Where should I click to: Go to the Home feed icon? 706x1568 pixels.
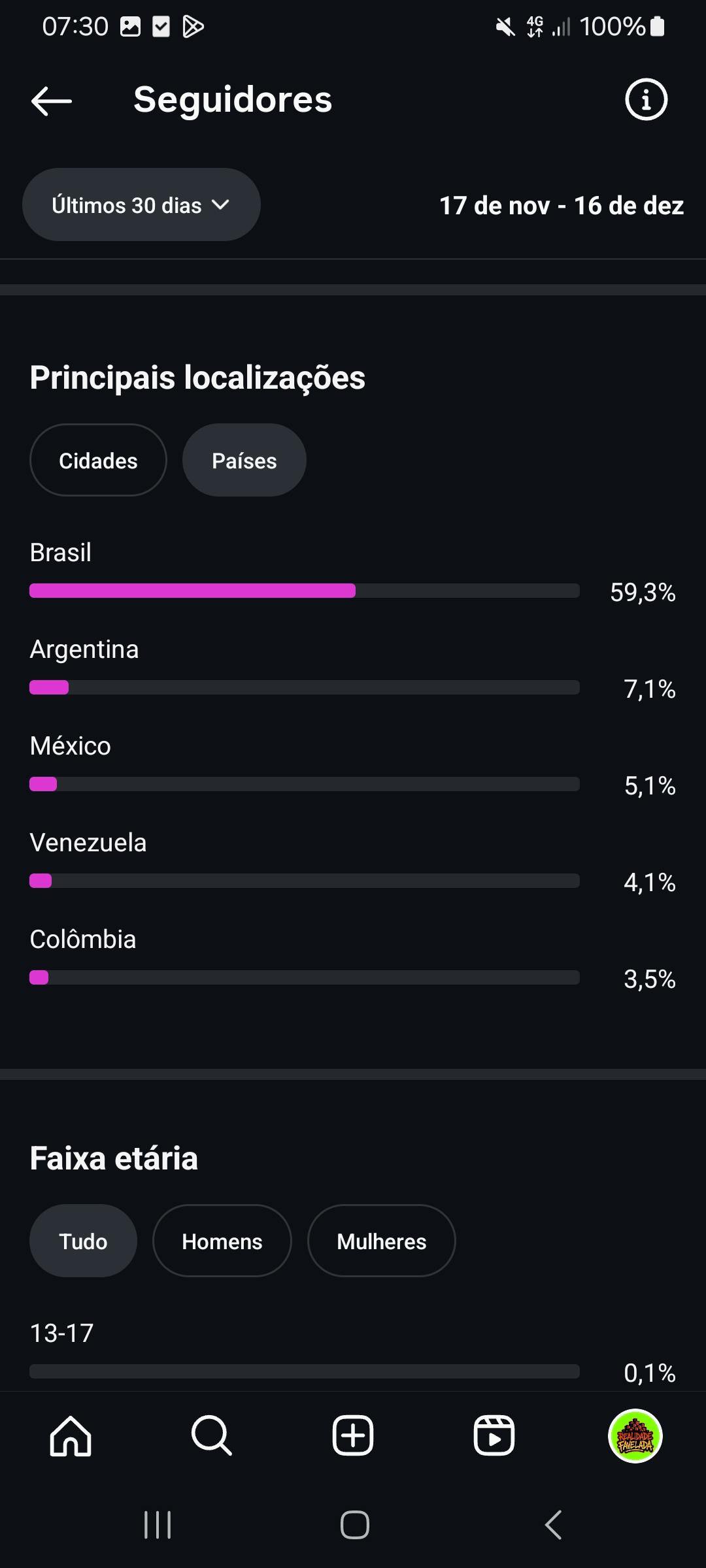coord(71,1436)
